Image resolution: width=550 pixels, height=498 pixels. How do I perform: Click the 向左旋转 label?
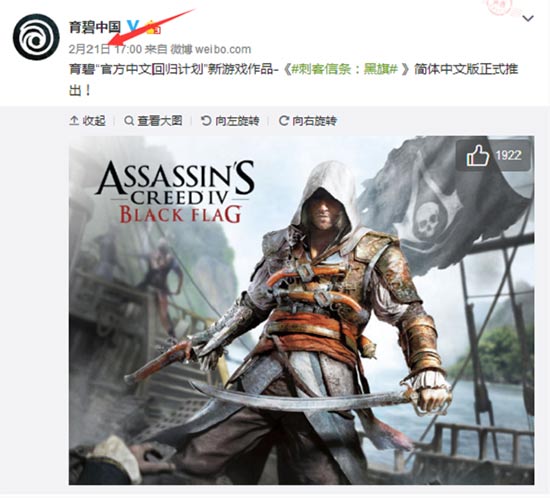pos(237,121)
